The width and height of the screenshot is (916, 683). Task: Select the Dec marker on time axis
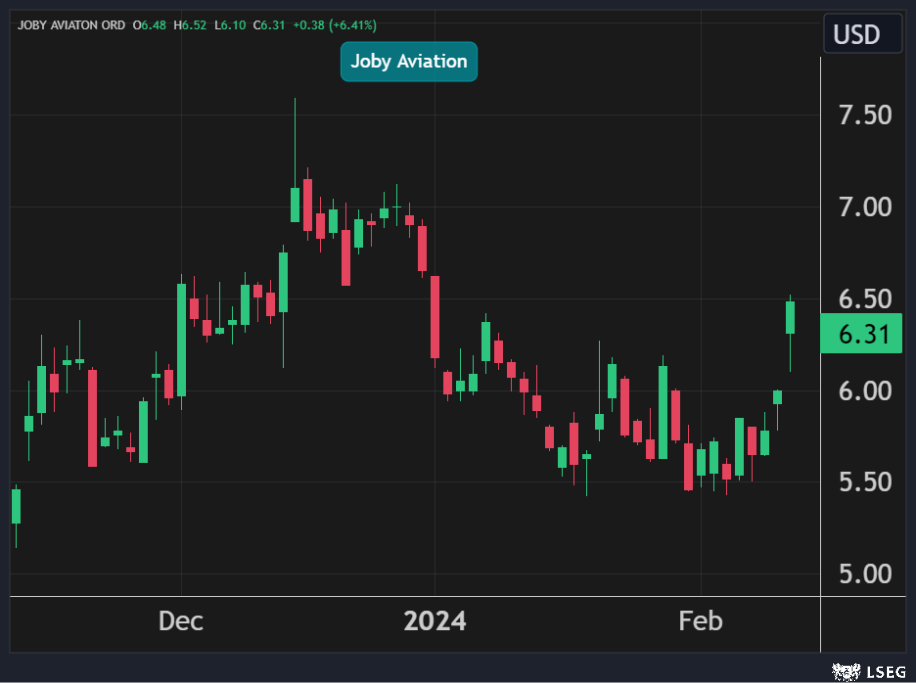click(x=181, y=621)
